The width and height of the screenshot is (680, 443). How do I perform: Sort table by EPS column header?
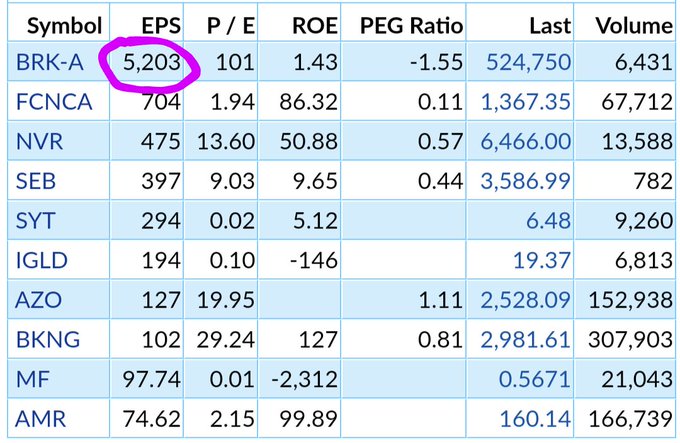pos(161,26)
